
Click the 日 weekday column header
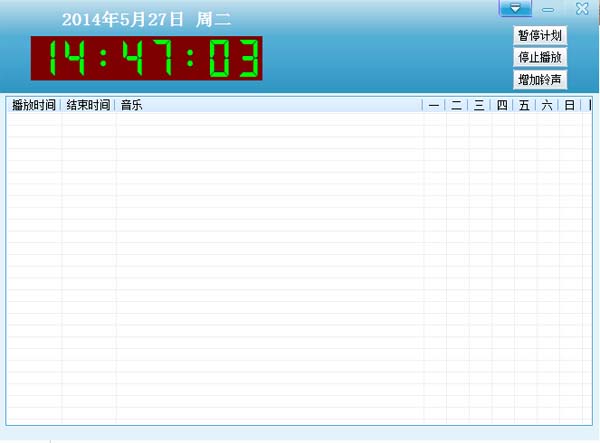click(x=569, y=105)
